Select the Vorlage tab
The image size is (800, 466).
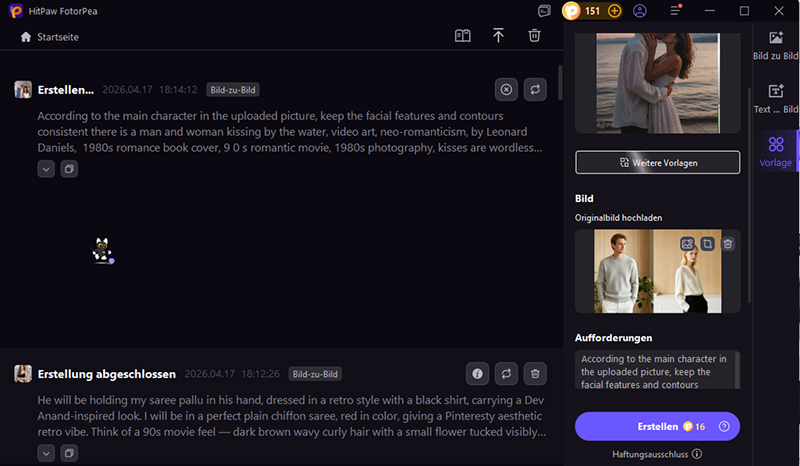click(776, 152)
